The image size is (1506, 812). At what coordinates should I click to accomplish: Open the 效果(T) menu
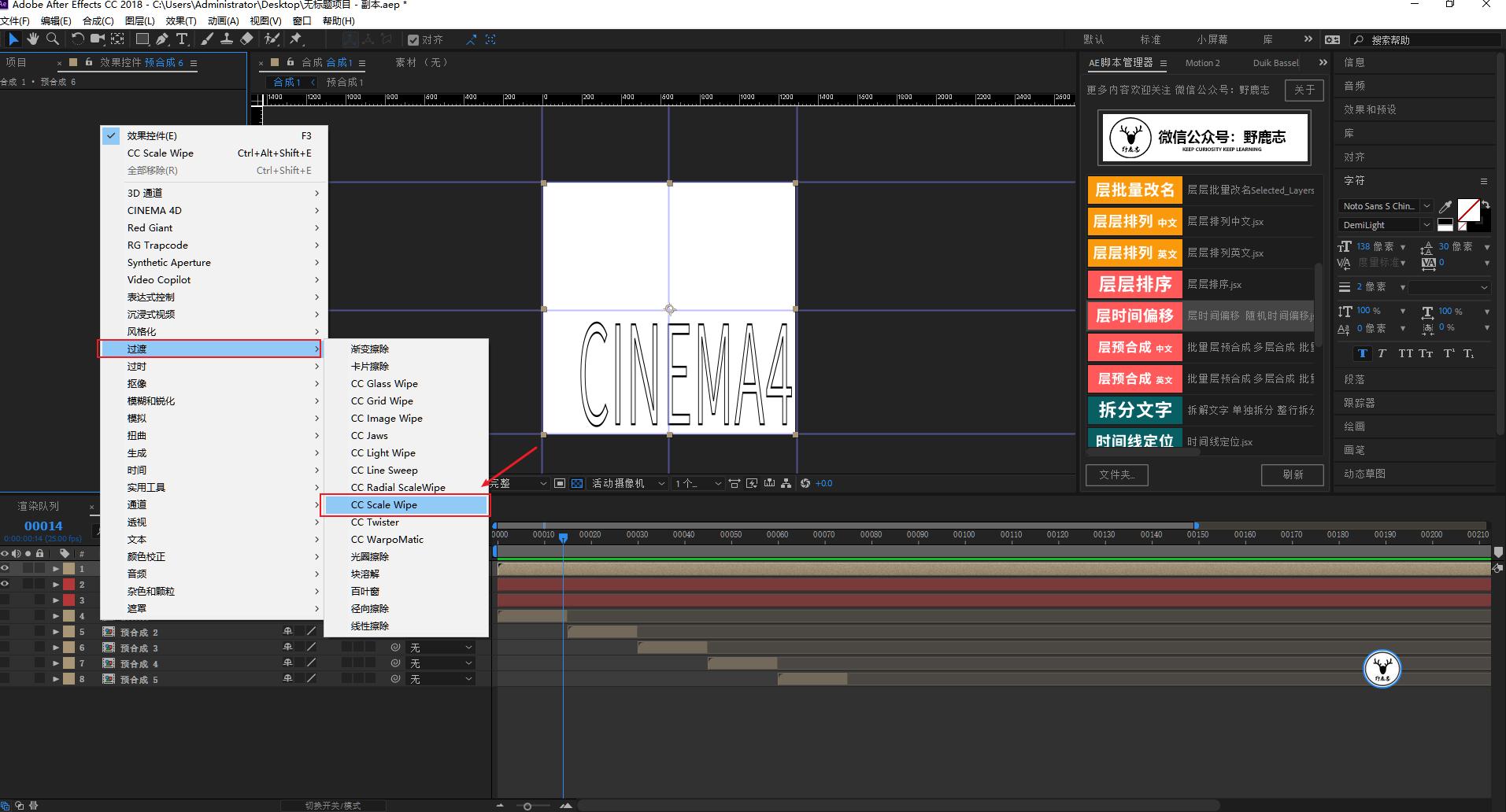[181, 21]
